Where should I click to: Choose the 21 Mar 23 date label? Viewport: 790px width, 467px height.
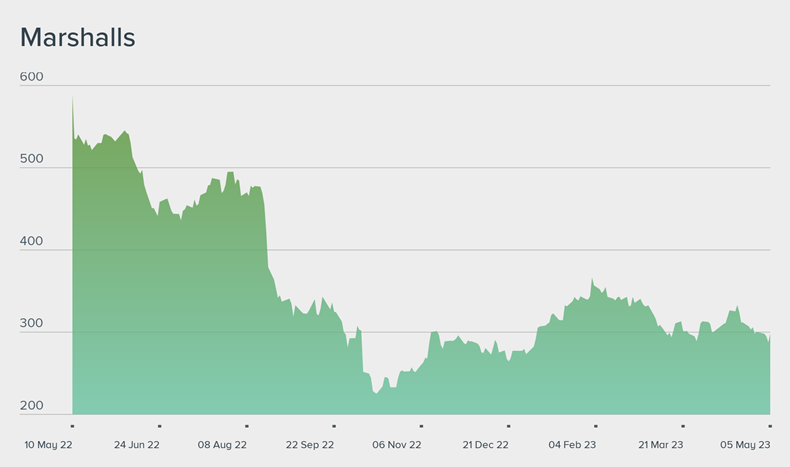[x=661, y=444]
